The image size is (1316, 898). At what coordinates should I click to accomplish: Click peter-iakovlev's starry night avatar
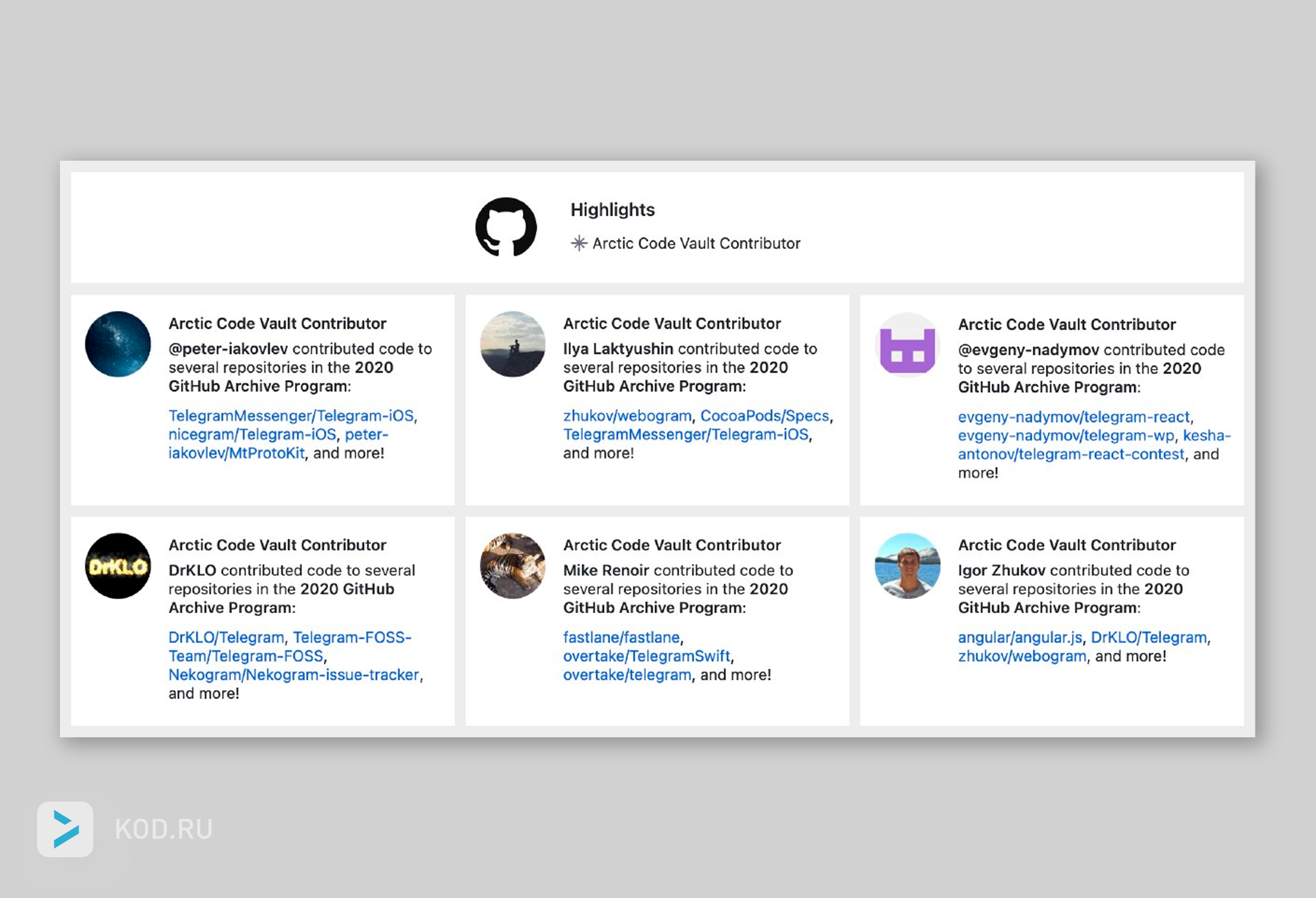pos(117,344)
